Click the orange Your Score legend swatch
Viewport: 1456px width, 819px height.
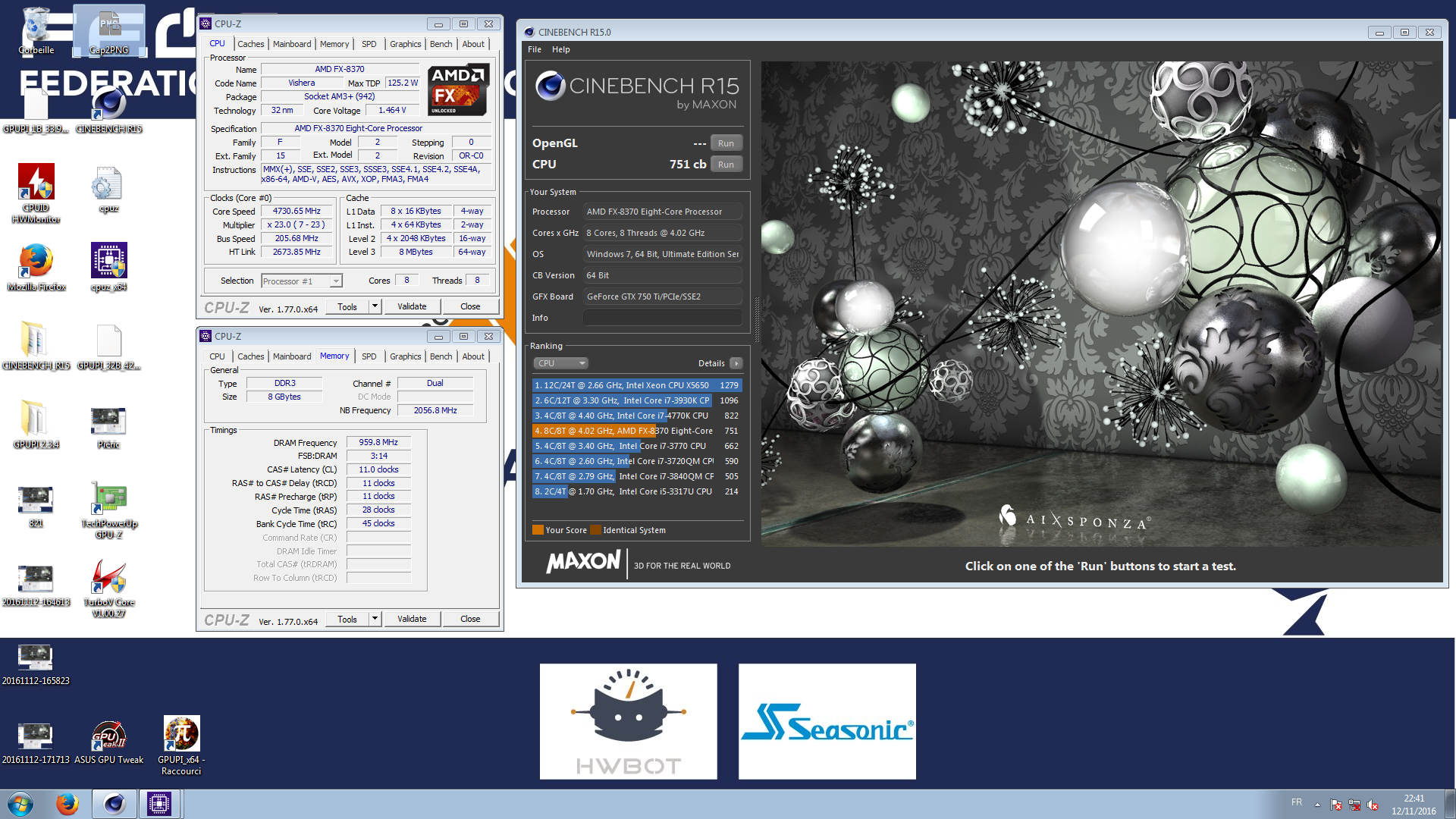pyautogui.click(x=538, y=530)
